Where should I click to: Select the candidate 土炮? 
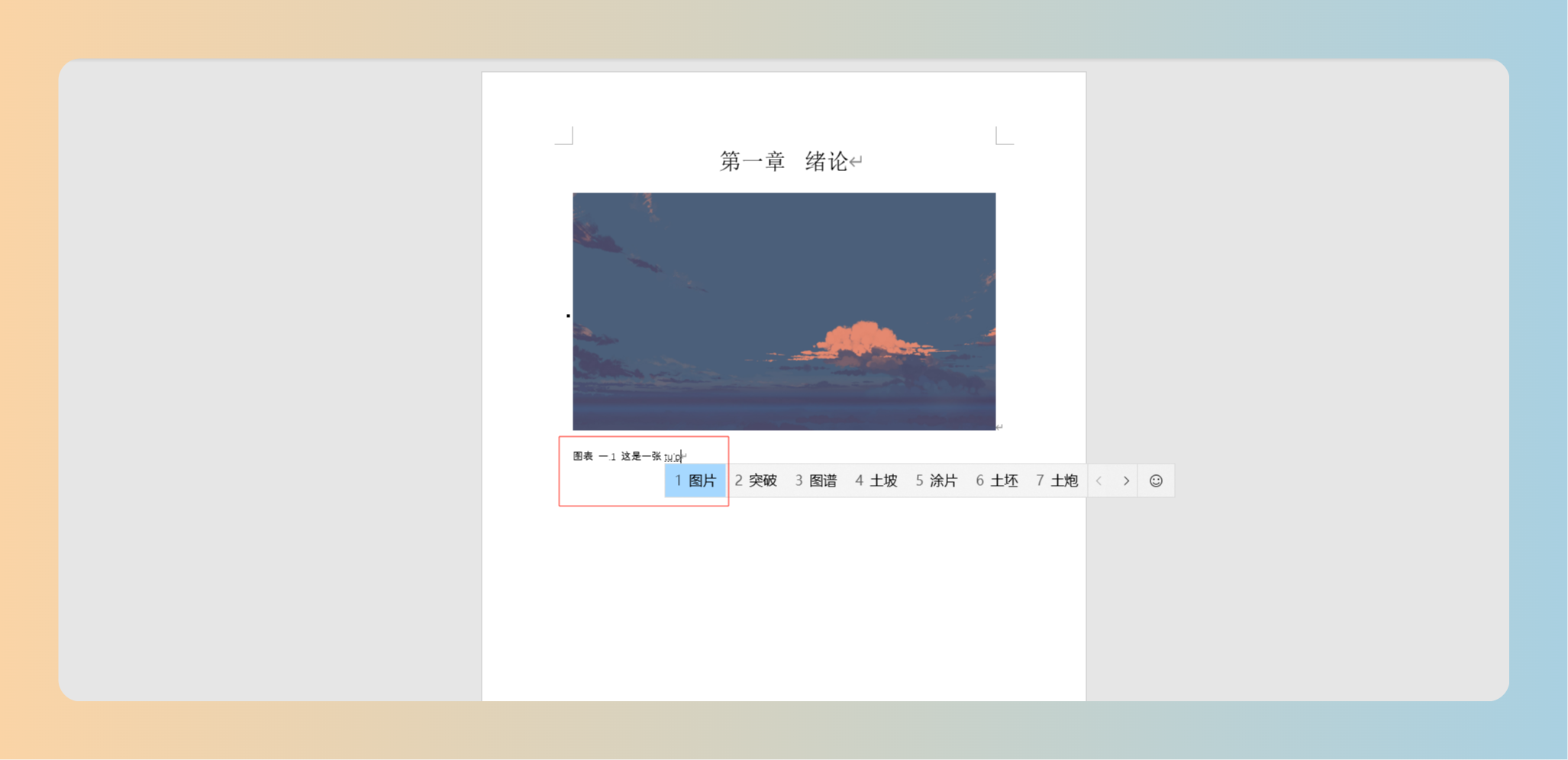click(1057, 480)
